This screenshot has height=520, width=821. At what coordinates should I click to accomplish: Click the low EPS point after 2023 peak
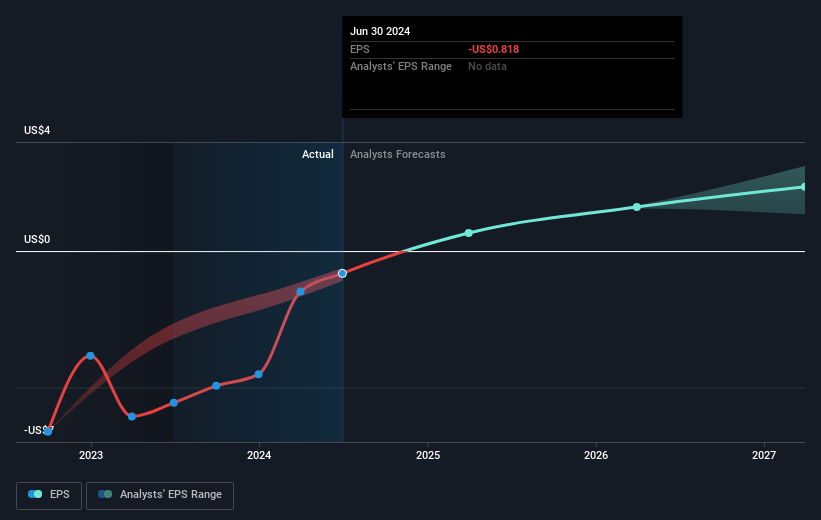click(x=132, y=416)
